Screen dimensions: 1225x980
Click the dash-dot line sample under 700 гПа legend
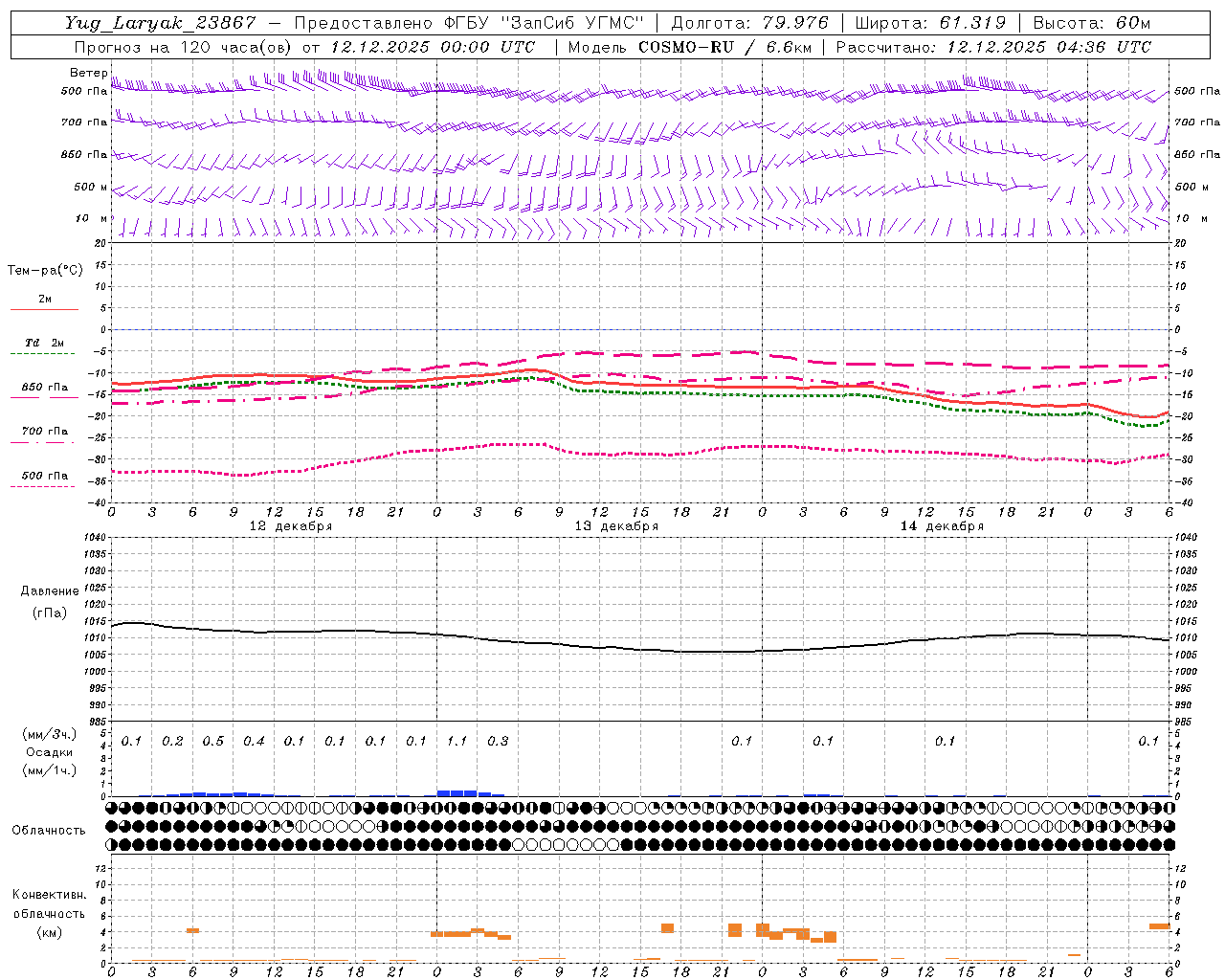click(43, 443)
